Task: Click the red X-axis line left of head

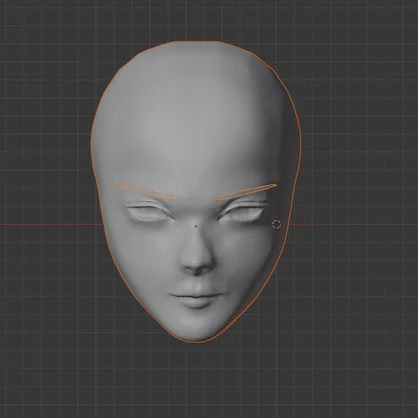Action: tap(50, 225)
